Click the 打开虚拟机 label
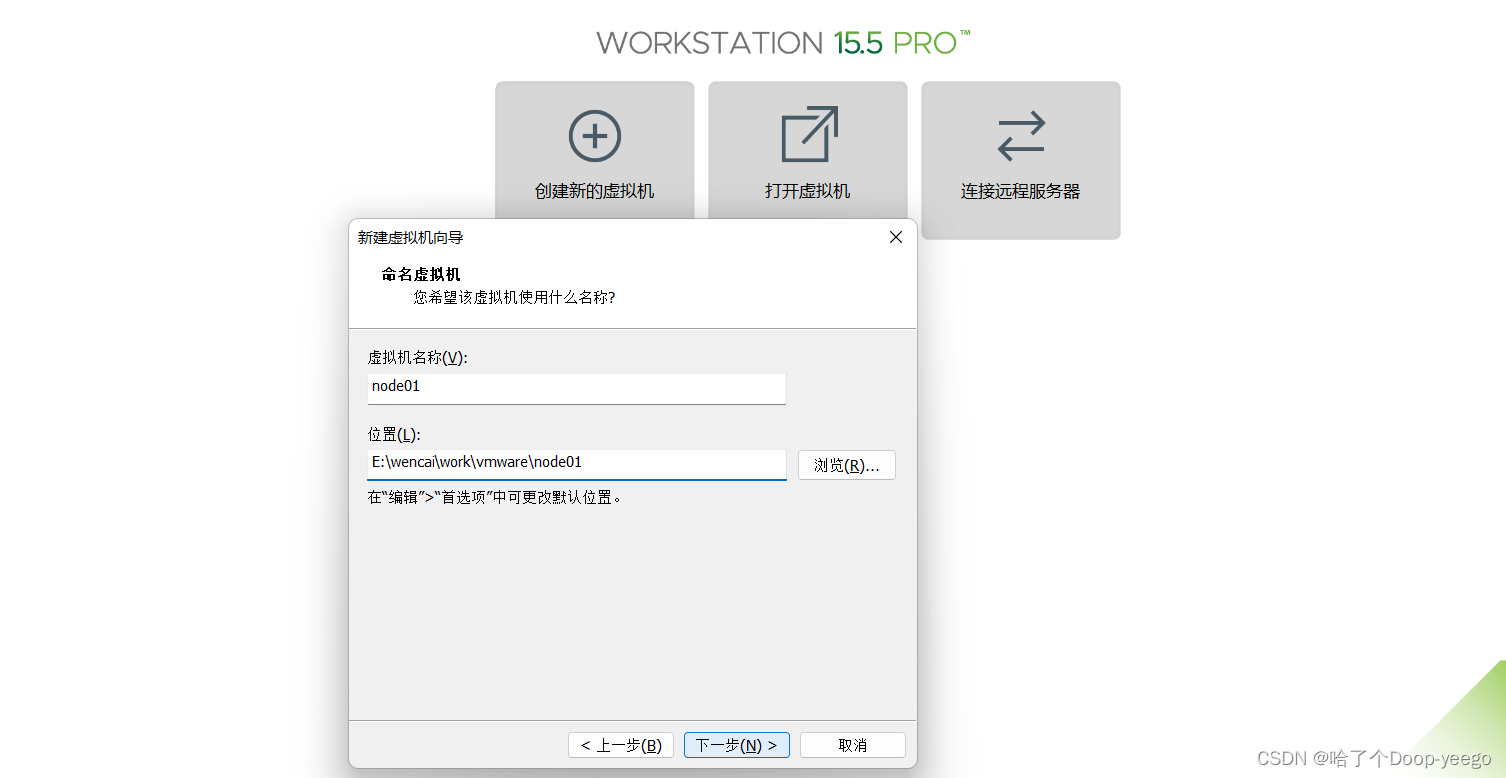This screenshot has width=1506, height=778. (808, 191)
